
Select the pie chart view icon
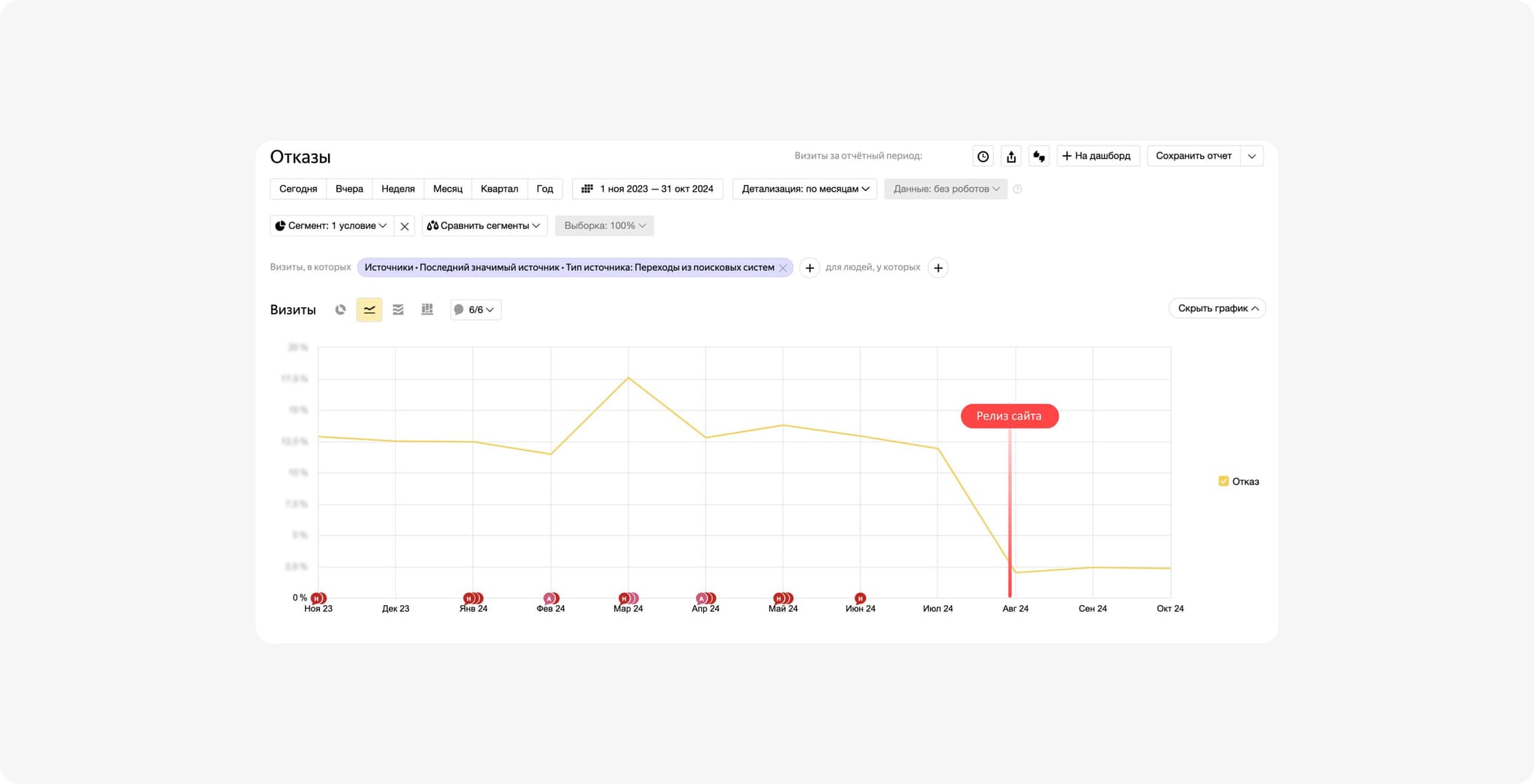pos(340,310)
